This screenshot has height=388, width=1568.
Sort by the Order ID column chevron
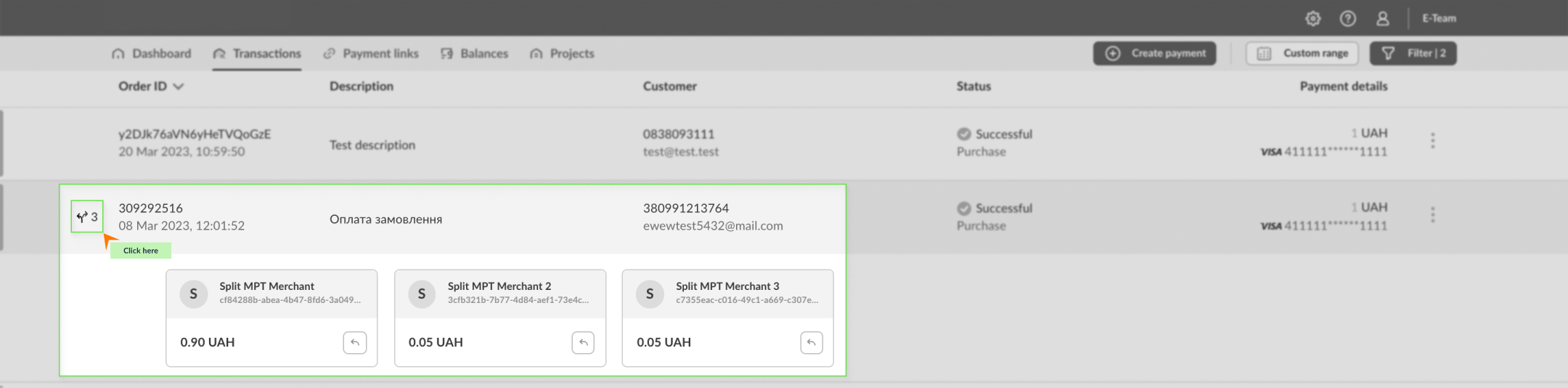(x=179, y=86)
